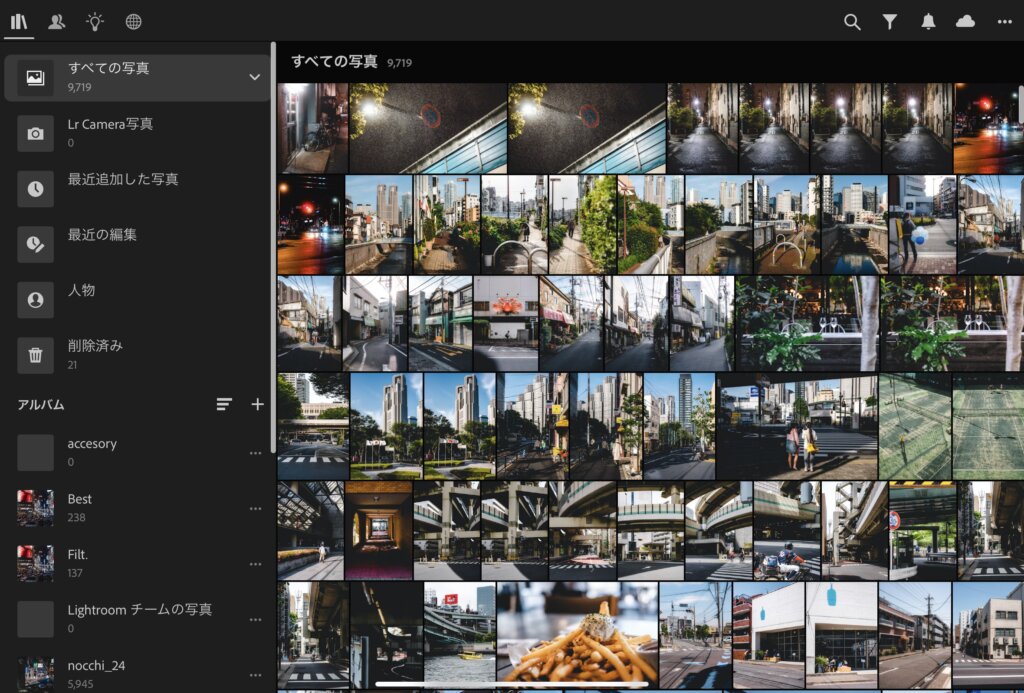This screenshot has width=1024, height=693.
Task: Switch to the Shared people tab
Action: click(57, 22)
